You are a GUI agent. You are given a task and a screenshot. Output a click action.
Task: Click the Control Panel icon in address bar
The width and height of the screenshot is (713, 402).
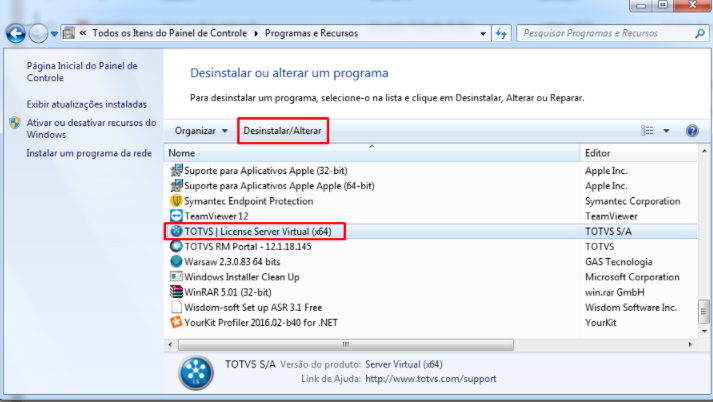(69, 33)
